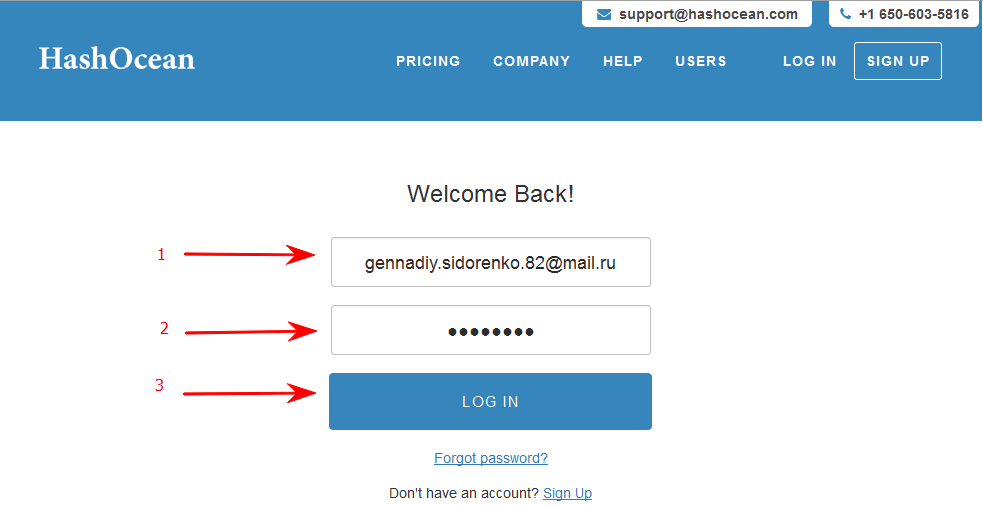Image resolution: width=983 pixels, height=506 pixels.
Task: Click the red arrow pointing to login button
Action: click(250, 393)
